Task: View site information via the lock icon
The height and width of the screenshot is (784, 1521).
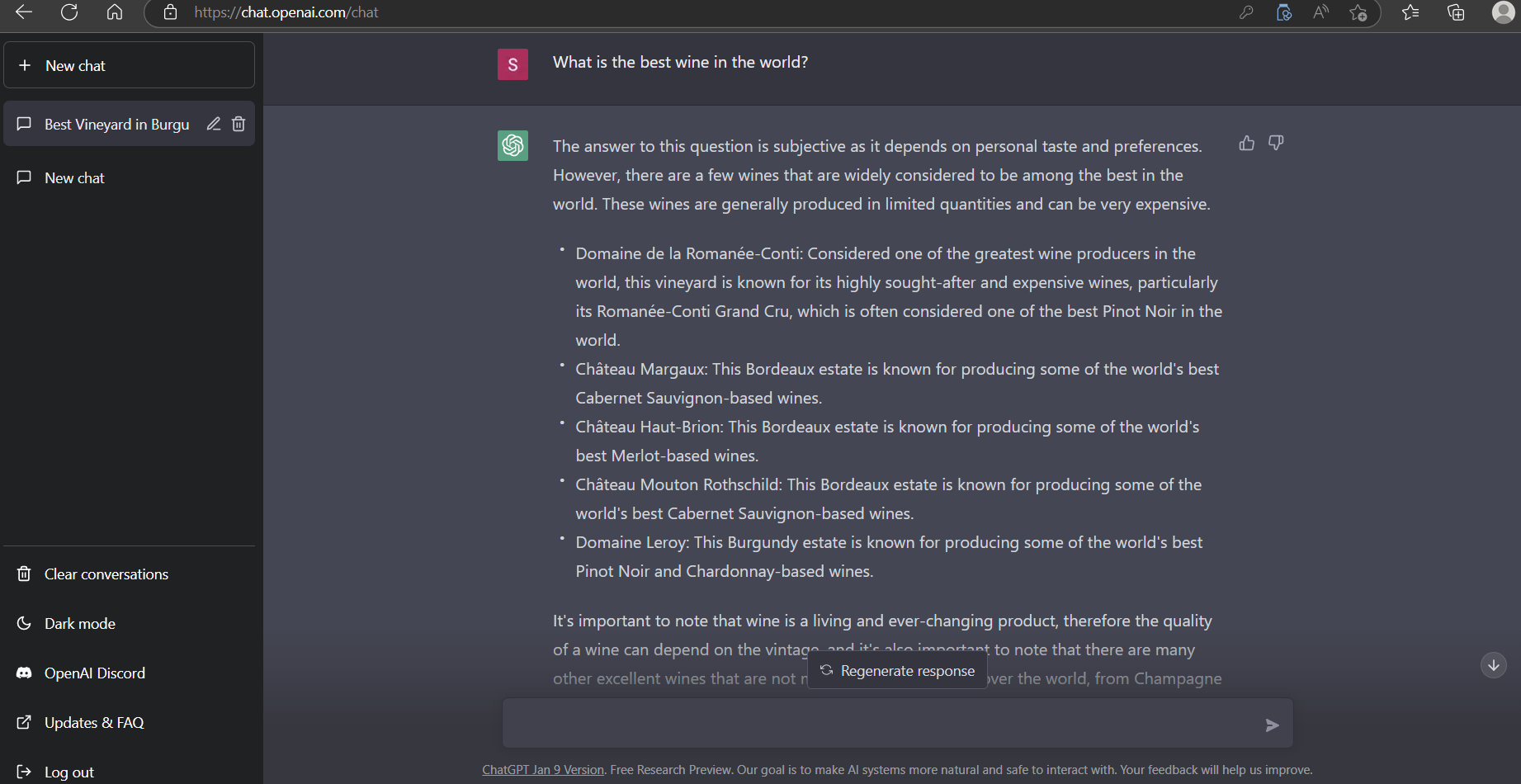Action: pyautogui.click(x=170, y=12)
